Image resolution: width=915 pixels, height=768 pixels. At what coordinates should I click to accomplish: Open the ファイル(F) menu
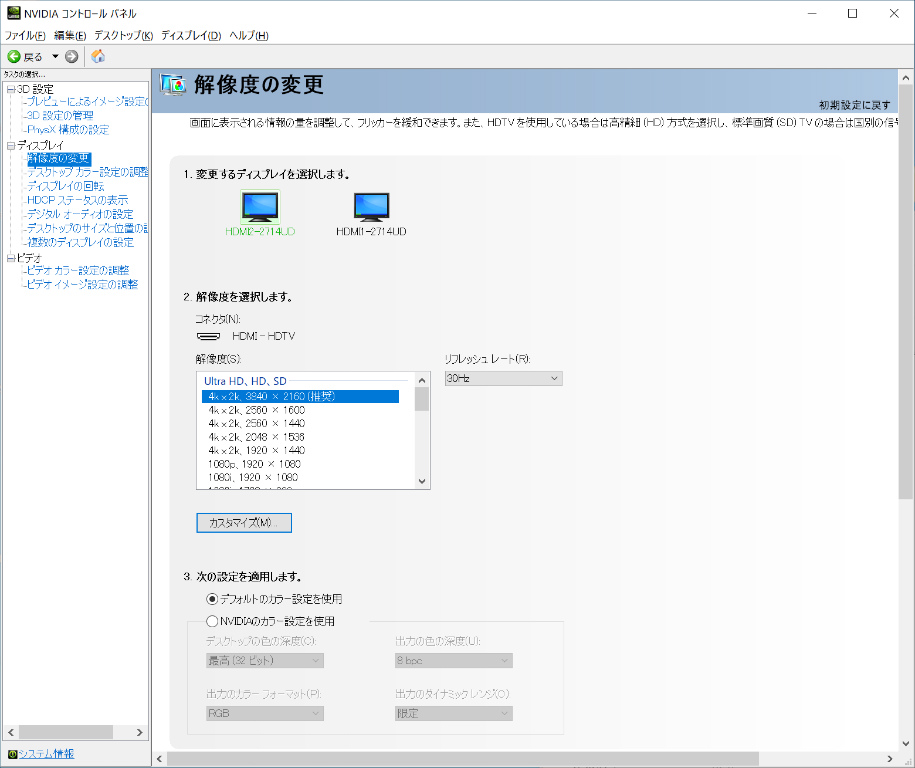(25, 36)
